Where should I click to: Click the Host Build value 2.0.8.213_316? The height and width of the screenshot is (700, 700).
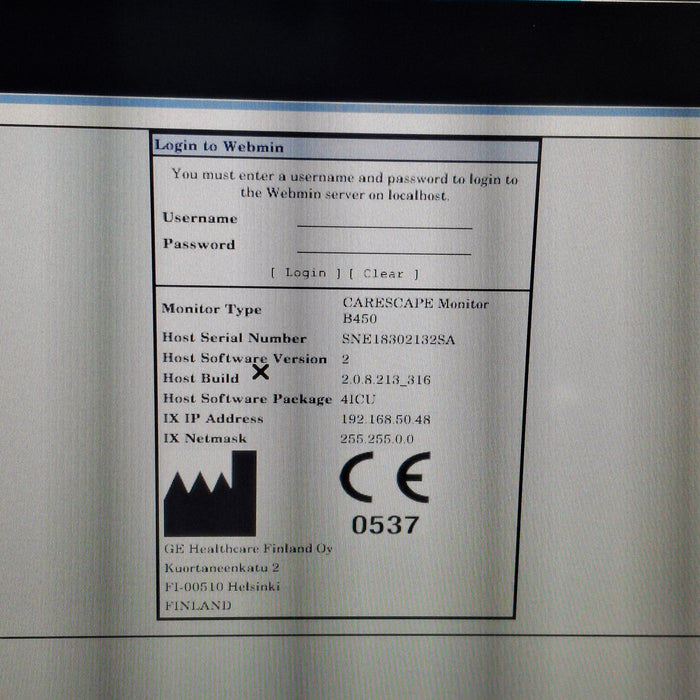[386, 380]
